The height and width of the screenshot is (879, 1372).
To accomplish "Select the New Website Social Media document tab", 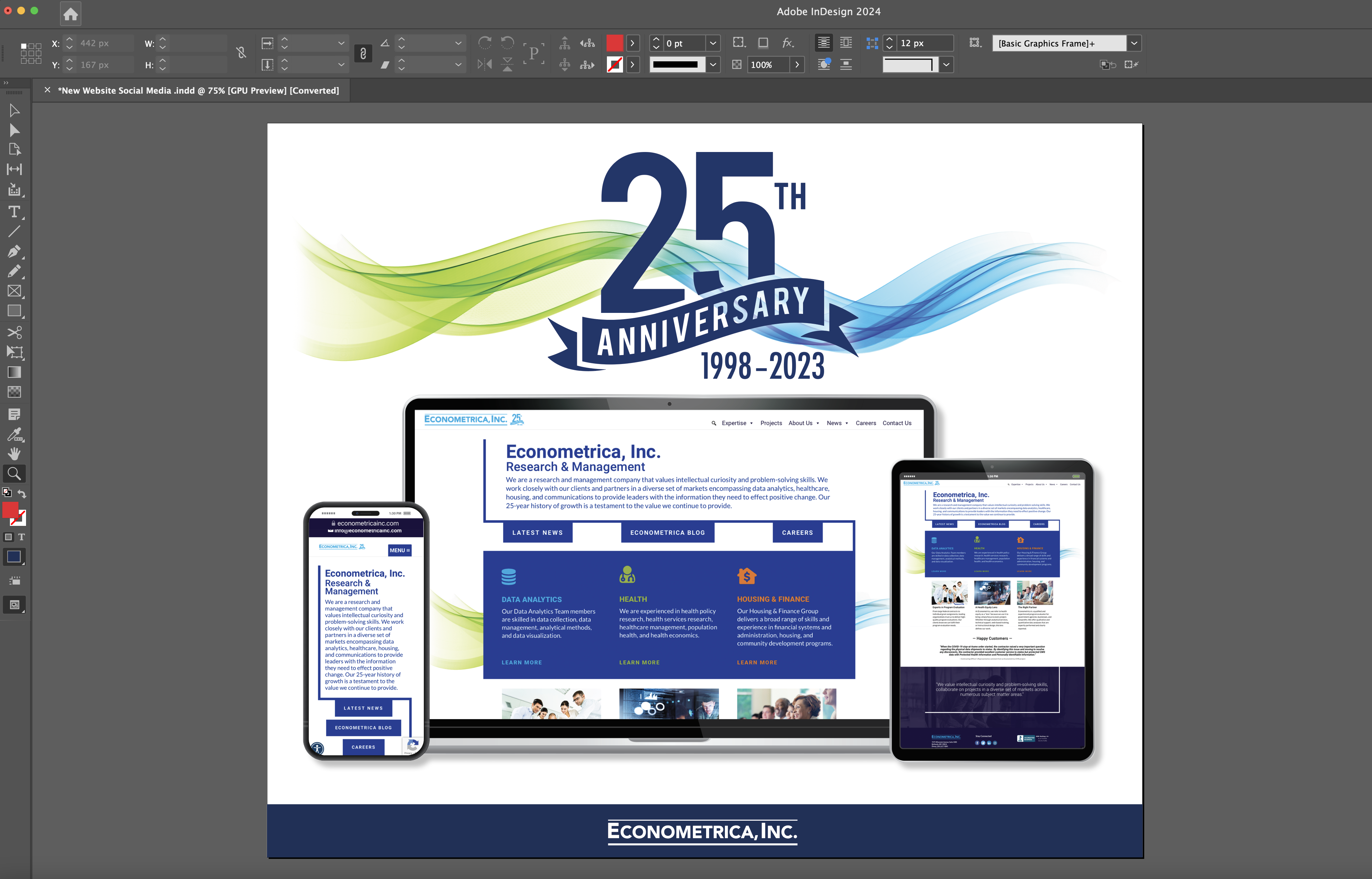I will pos(198,90).
